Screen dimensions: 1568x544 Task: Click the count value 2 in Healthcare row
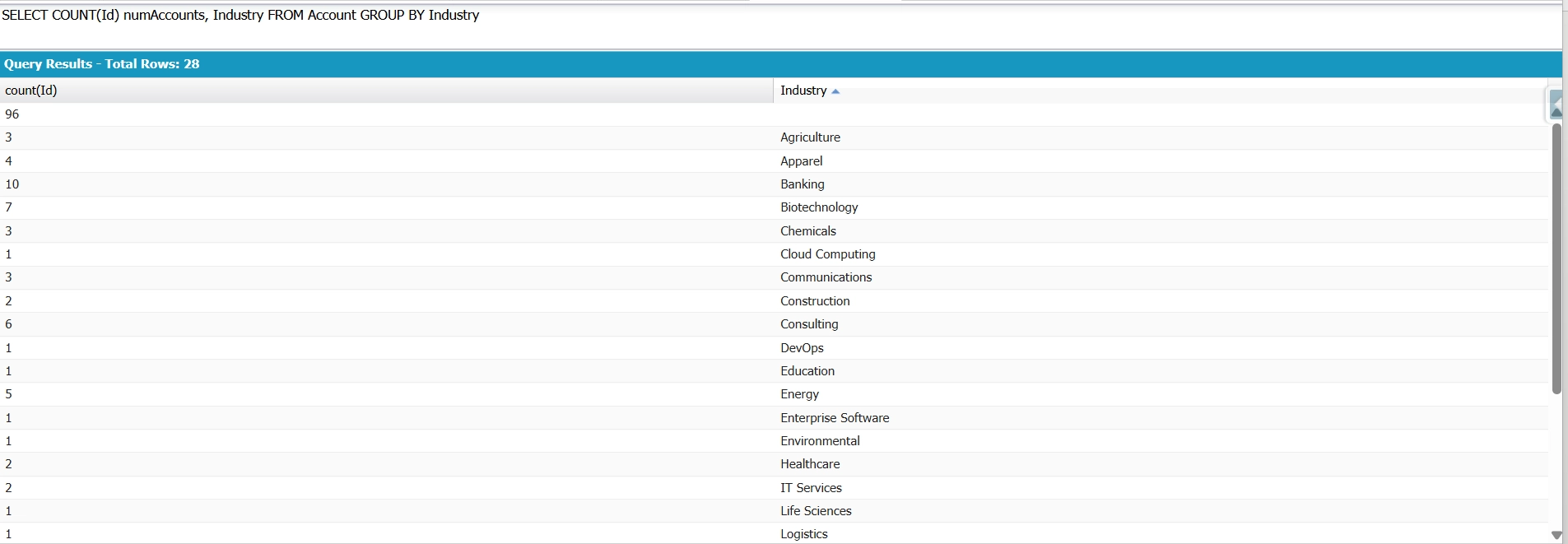(x=8, y=464)
